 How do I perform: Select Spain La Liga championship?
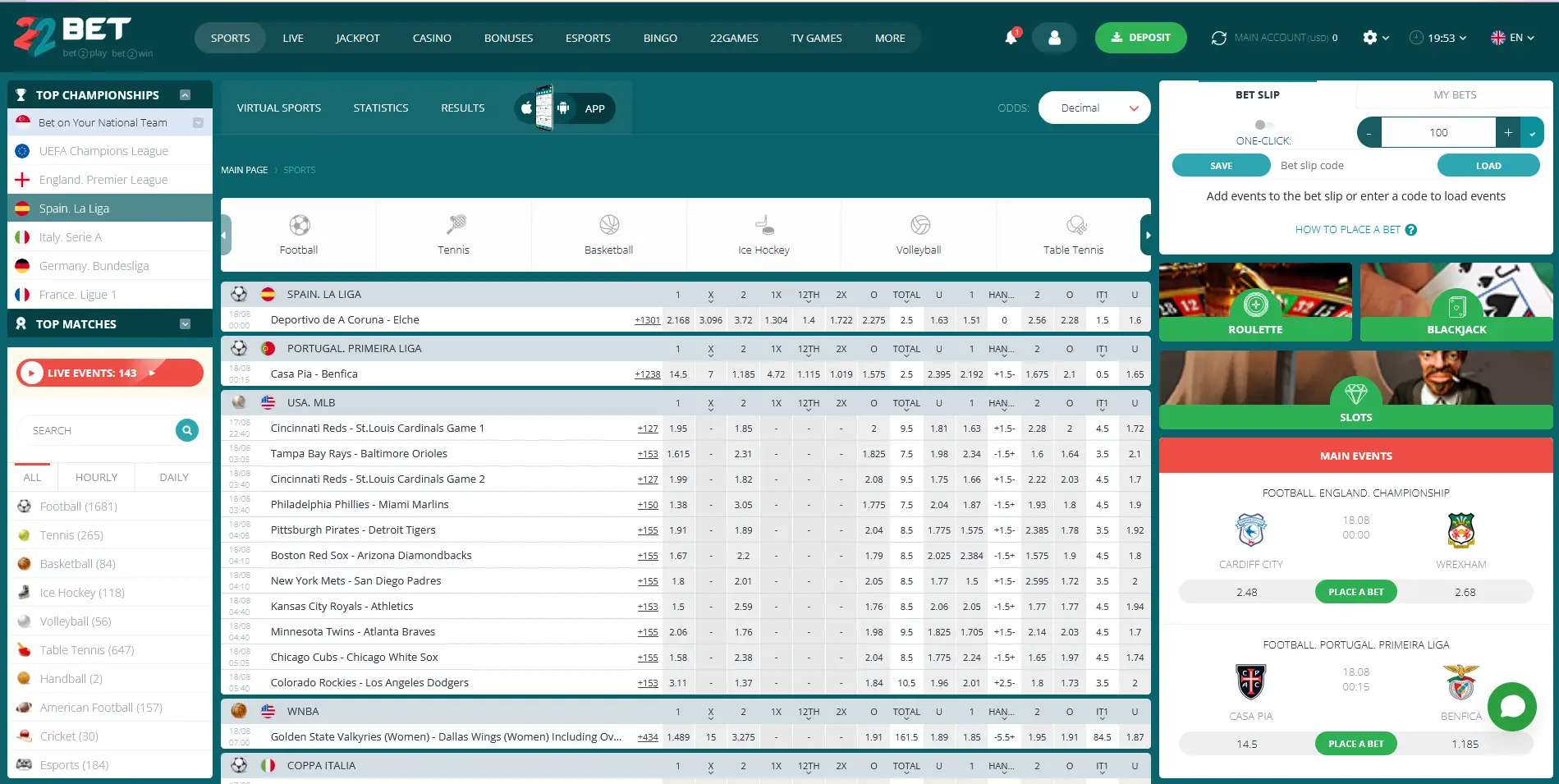pos(110,209)
